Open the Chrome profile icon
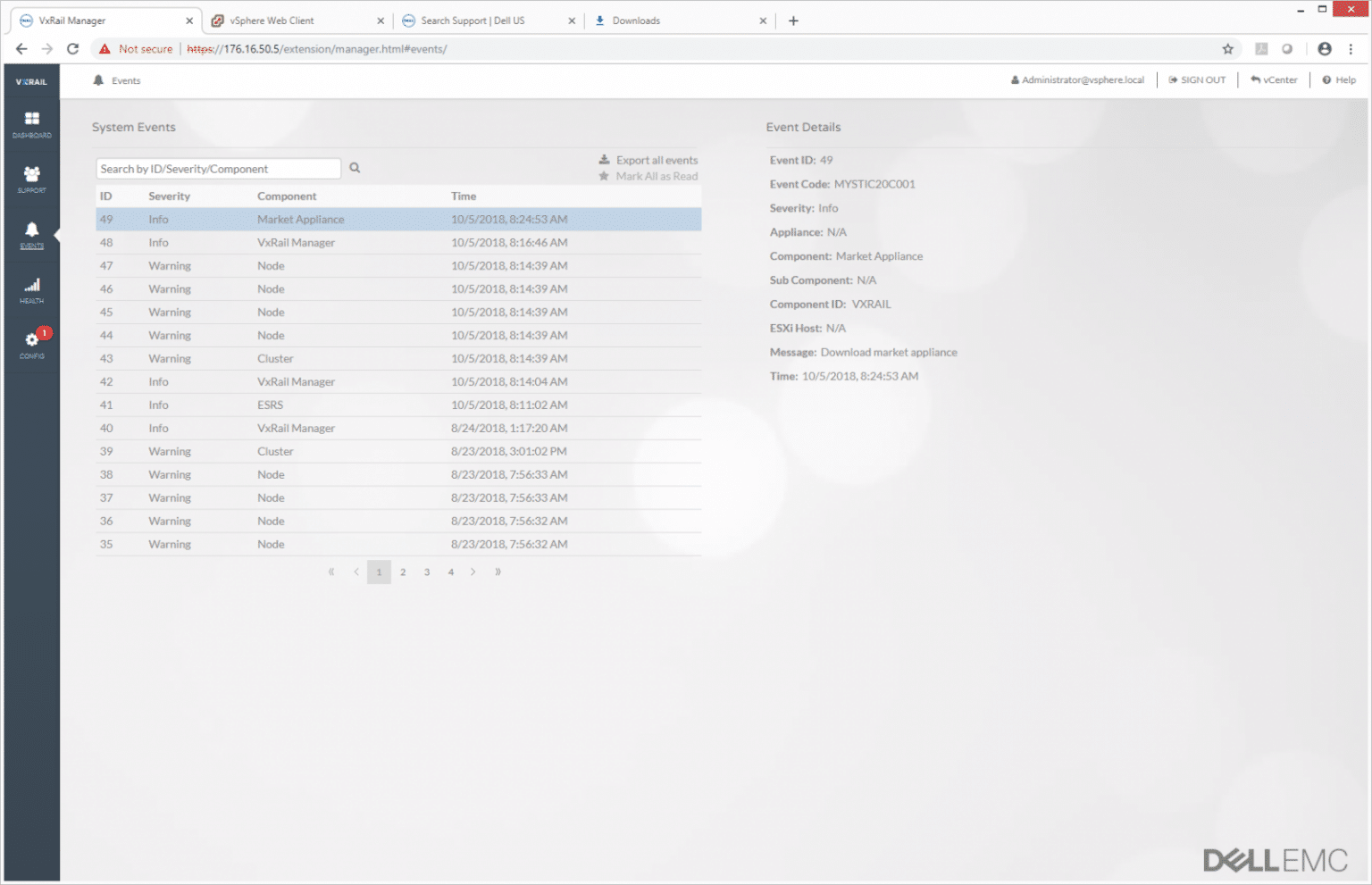 coord(1325,49)
